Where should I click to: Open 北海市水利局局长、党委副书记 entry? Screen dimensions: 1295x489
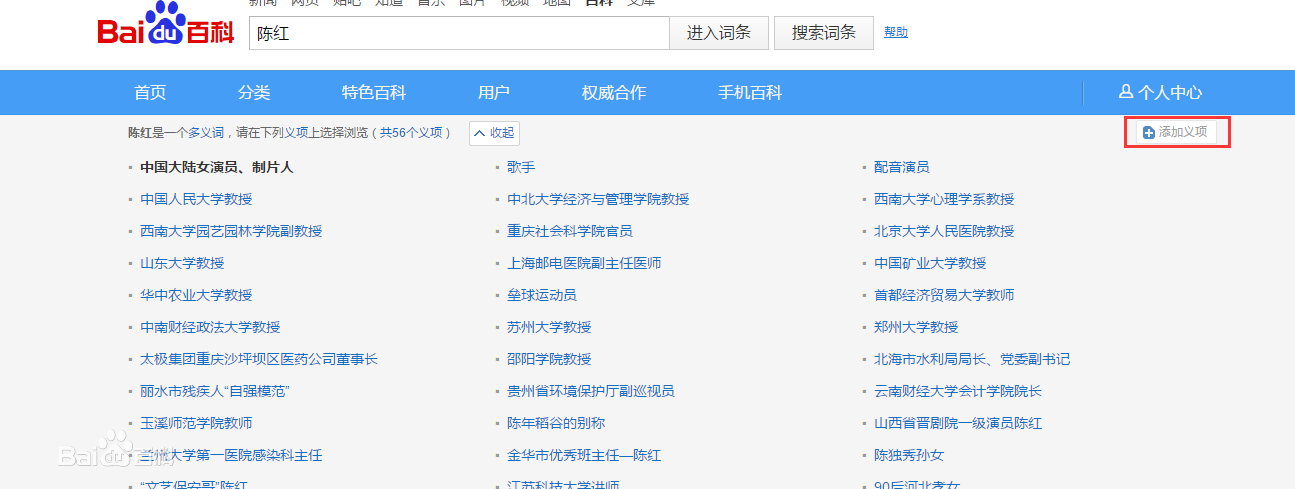tap(972, 359)
